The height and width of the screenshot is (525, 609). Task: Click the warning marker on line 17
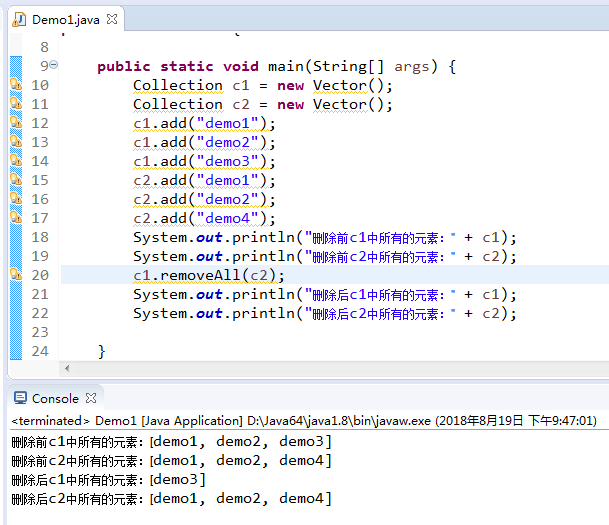click(x=16, y=217)
